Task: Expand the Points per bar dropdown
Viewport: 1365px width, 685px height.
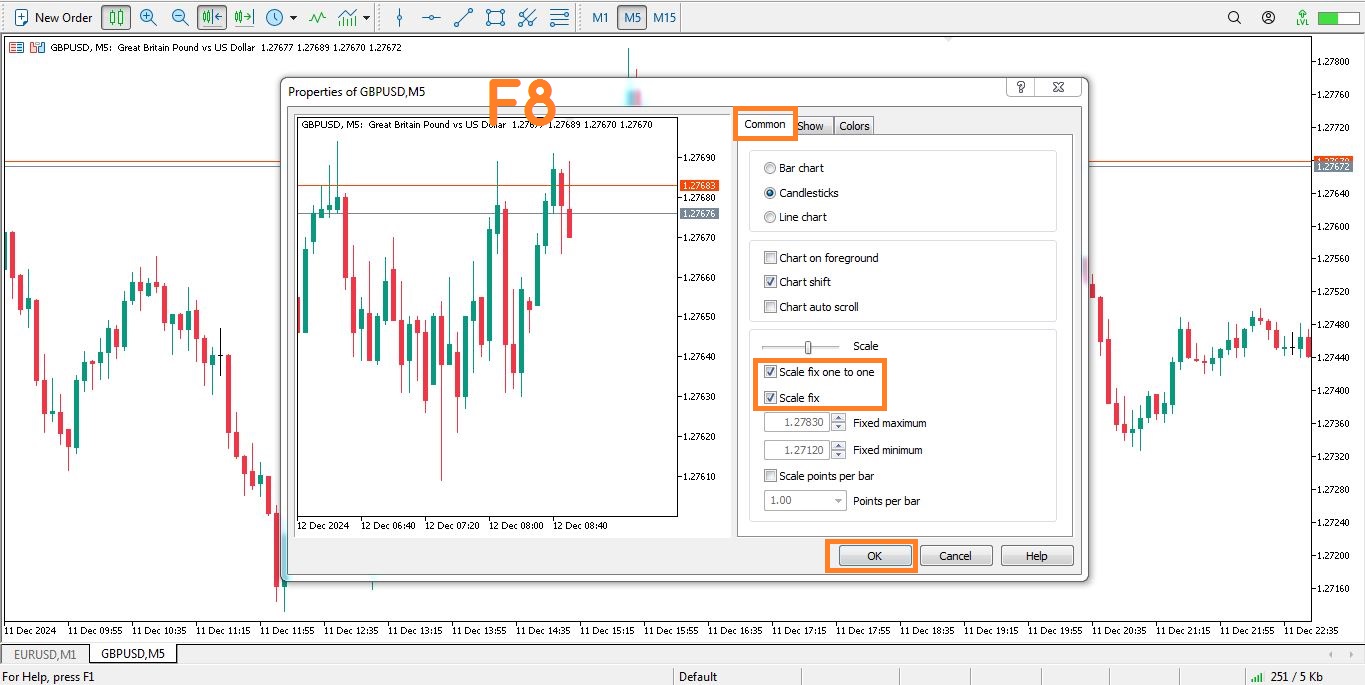Action: [x=838, y=501]
